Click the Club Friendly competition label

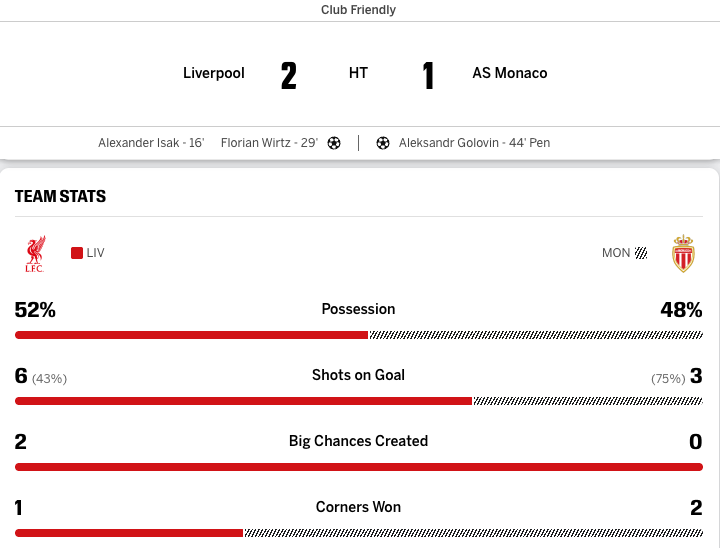click(358, 10)
